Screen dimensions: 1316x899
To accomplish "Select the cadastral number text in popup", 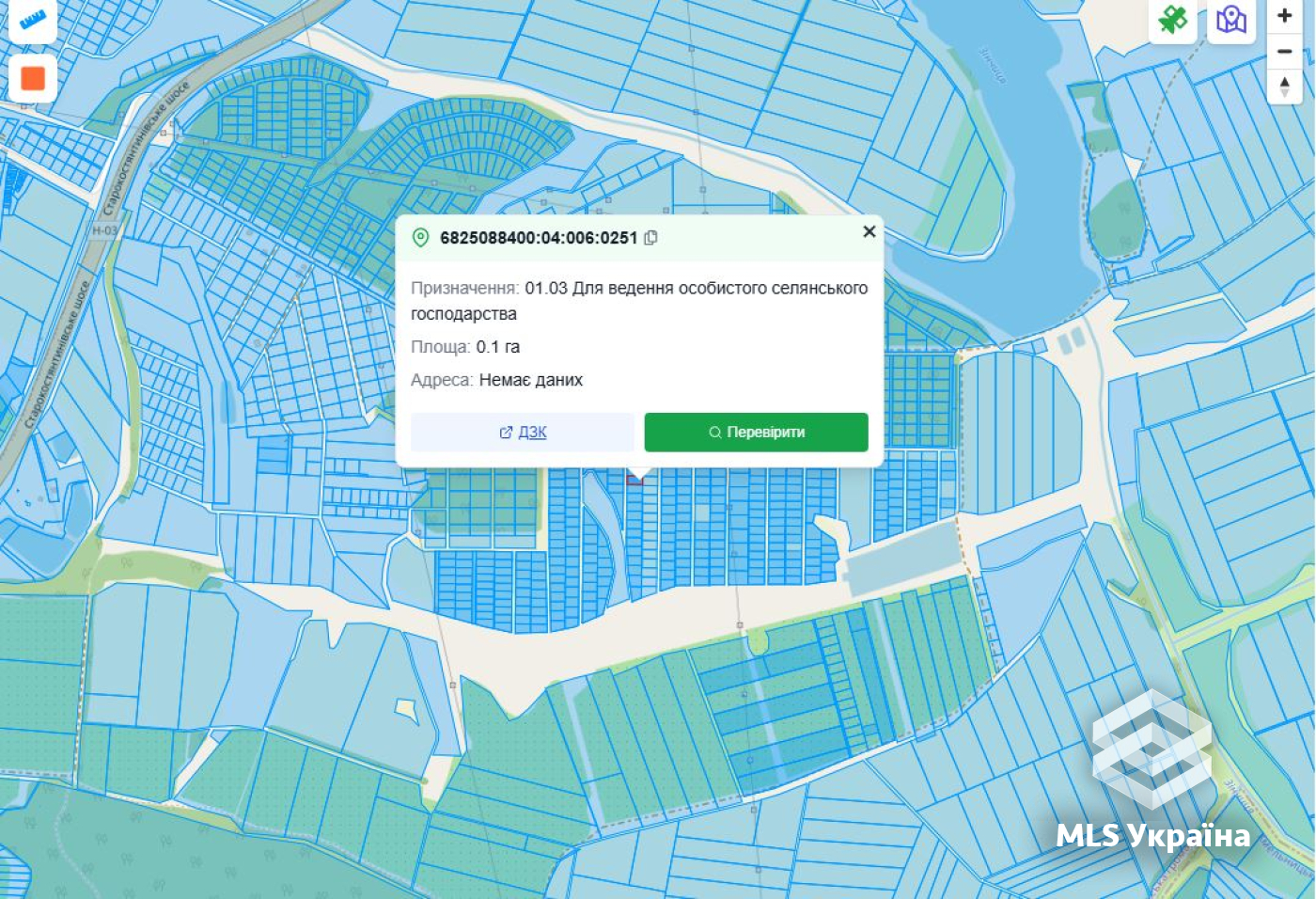I will (539, 238).
